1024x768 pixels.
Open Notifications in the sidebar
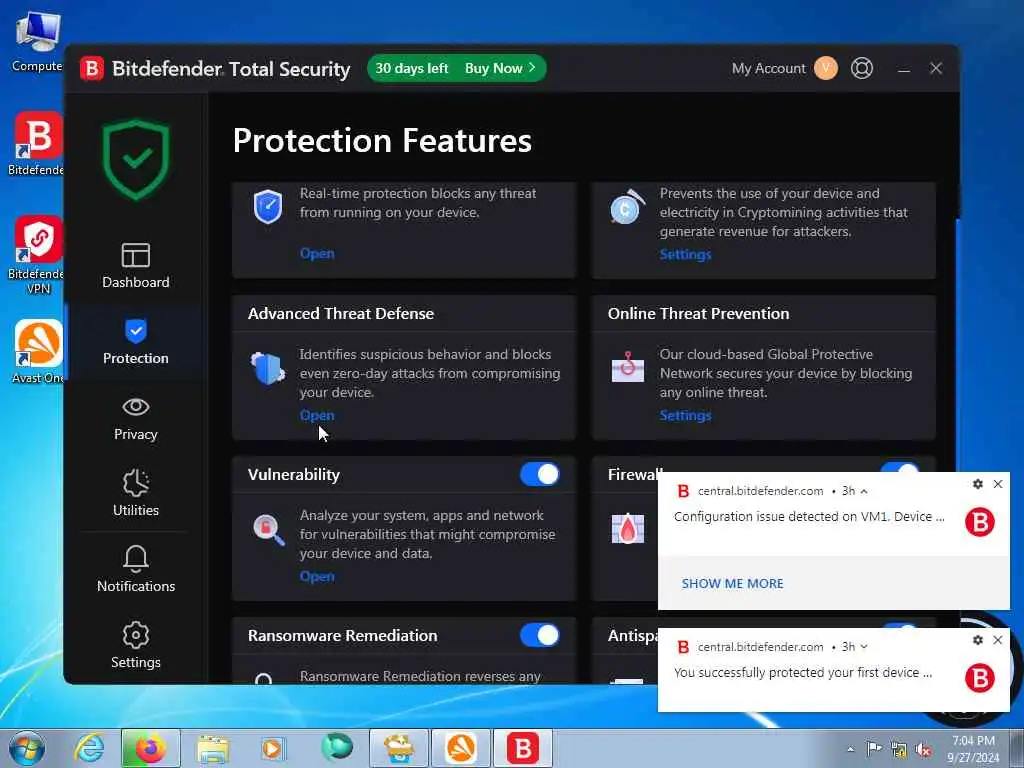135,569
